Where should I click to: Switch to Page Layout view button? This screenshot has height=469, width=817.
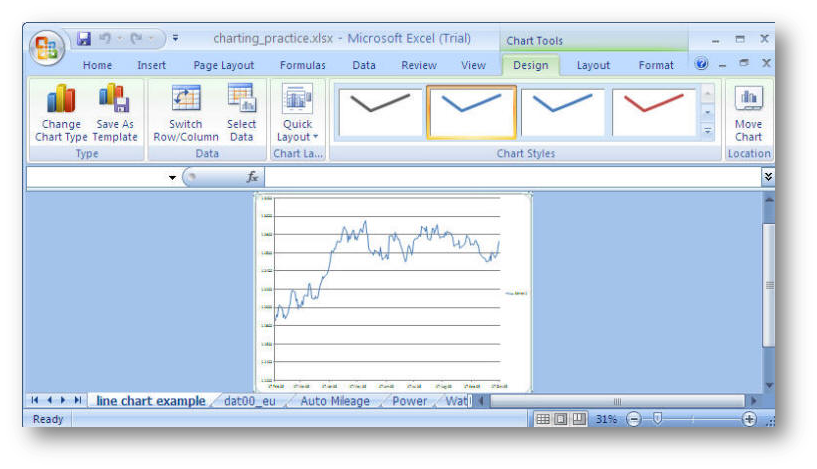560,420
